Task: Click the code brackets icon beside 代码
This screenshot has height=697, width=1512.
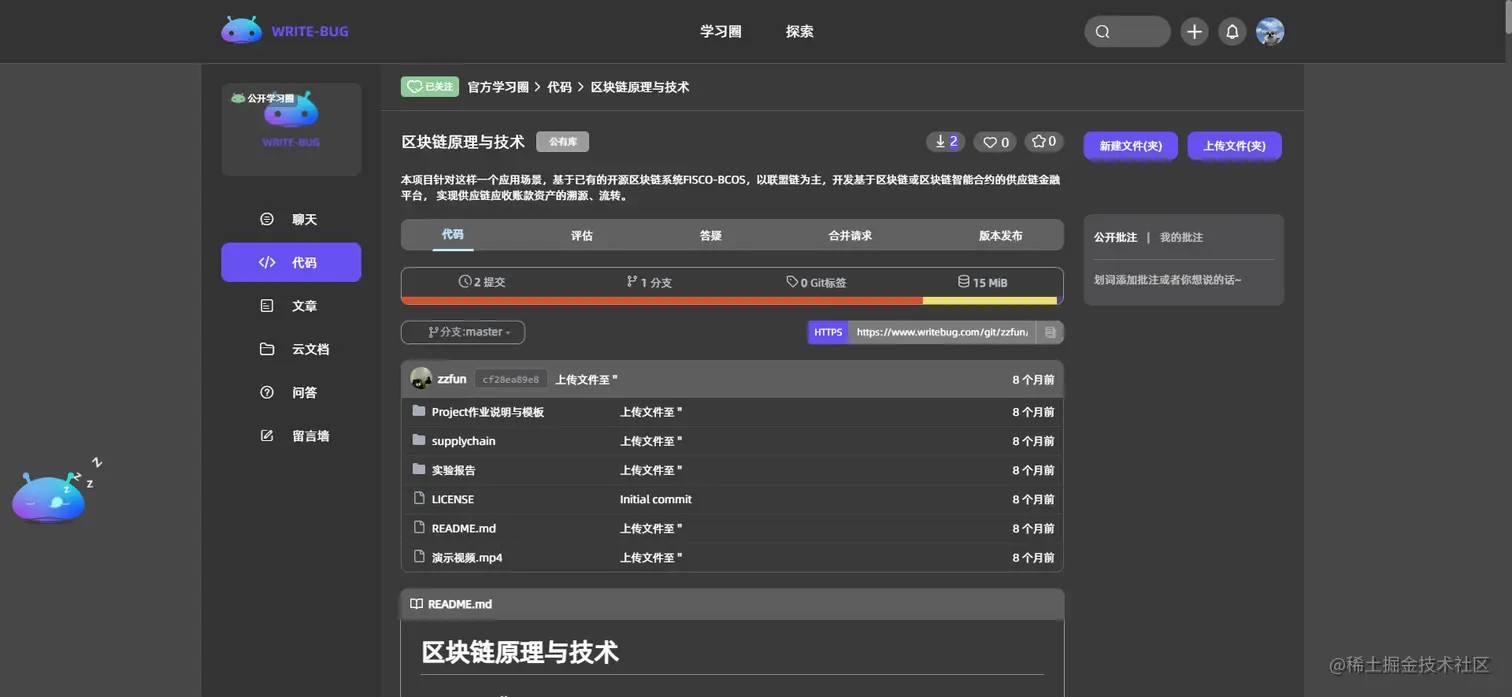Action: 267,263
